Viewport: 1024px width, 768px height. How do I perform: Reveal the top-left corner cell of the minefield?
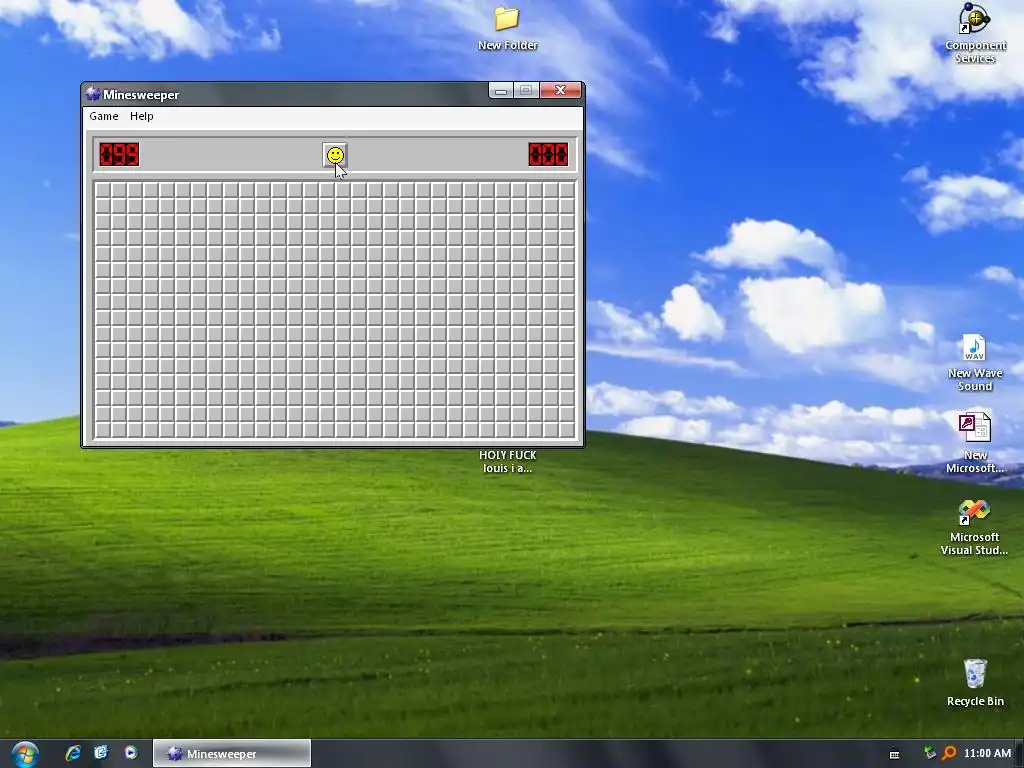click(x=103, y=190)
